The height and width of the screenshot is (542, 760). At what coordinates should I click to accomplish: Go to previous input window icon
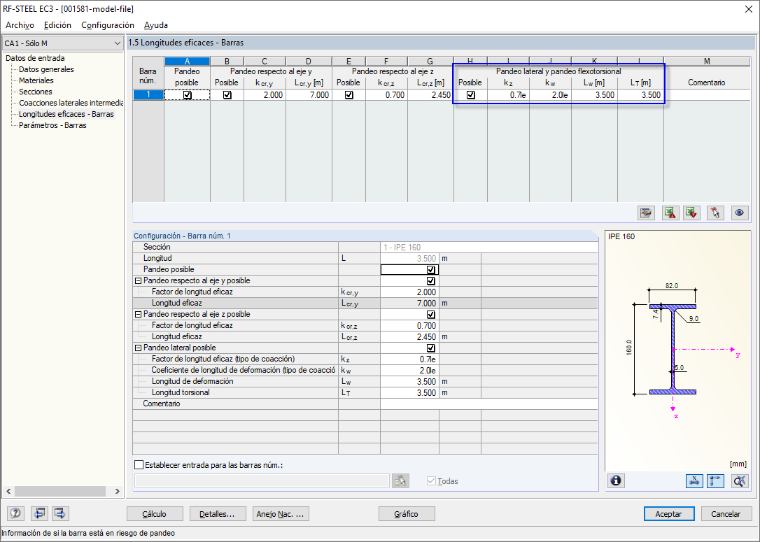coord(39,513)
